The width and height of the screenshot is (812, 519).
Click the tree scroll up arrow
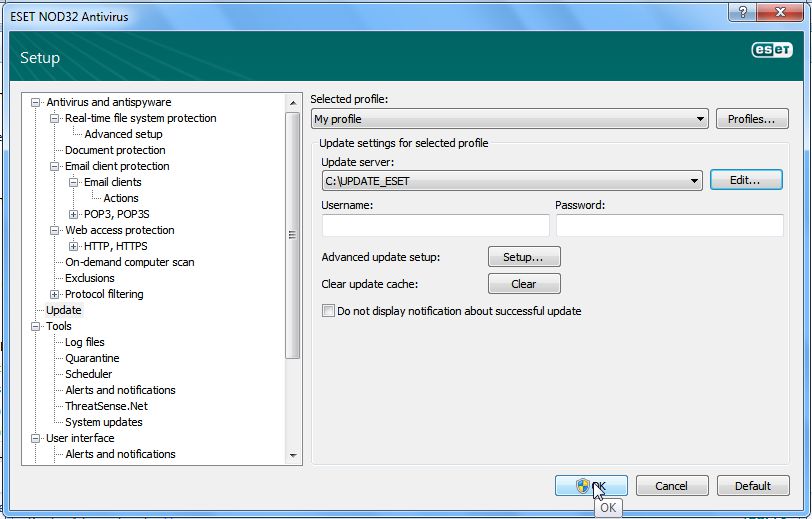pos(293,103)
